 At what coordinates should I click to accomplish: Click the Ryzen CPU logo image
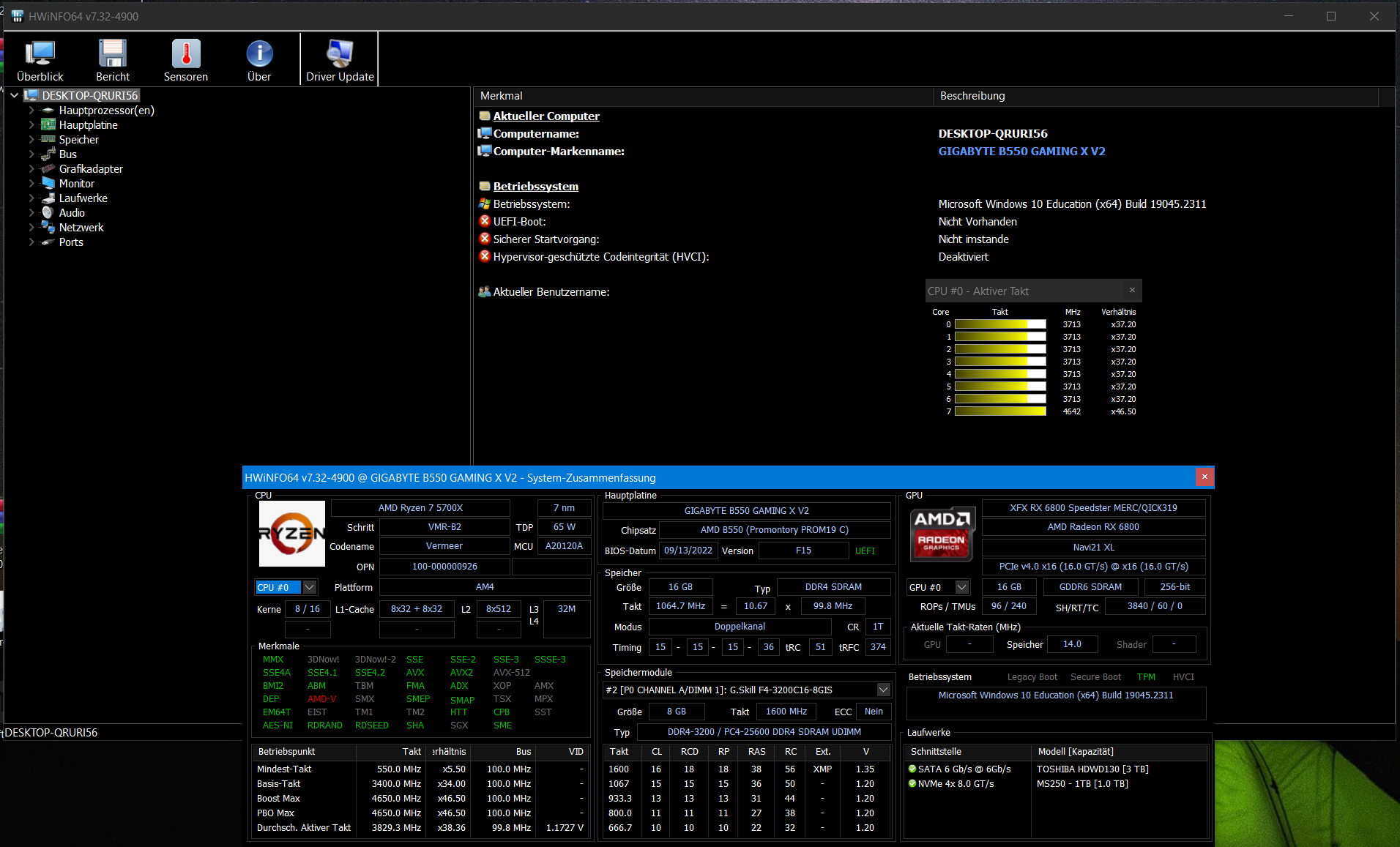tap(292, 534)
